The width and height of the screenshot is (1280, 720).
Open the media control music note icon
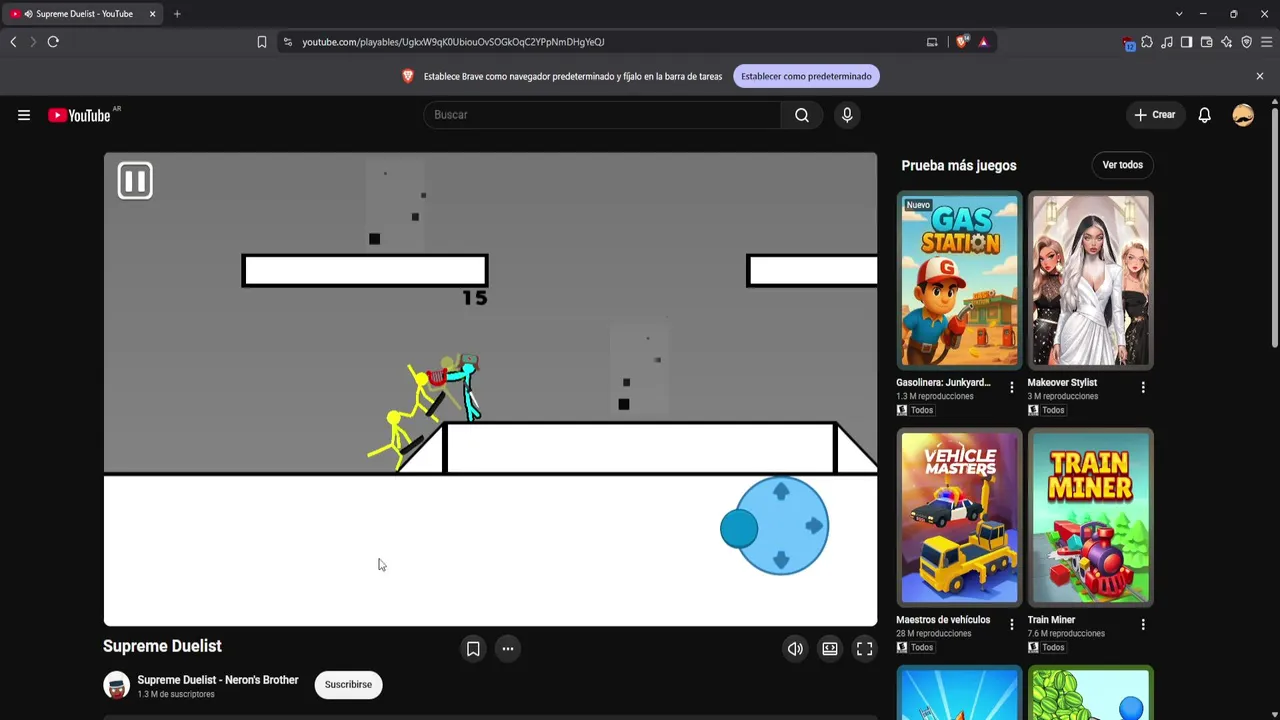[x=1167, y=42]
